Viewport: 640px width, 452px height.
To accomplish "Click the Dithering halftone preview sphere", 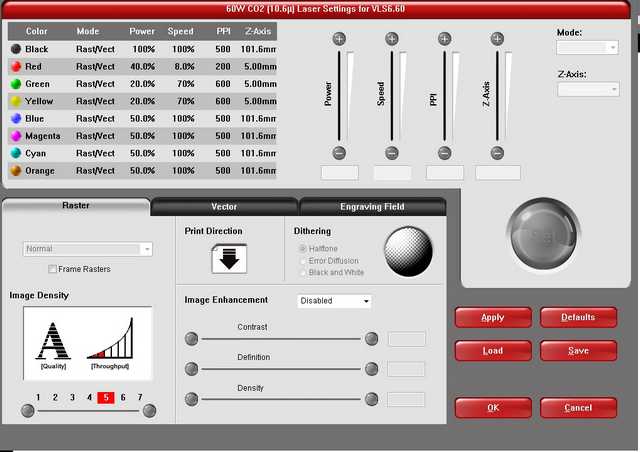I will pyautogui.click(x=408, y=252).
